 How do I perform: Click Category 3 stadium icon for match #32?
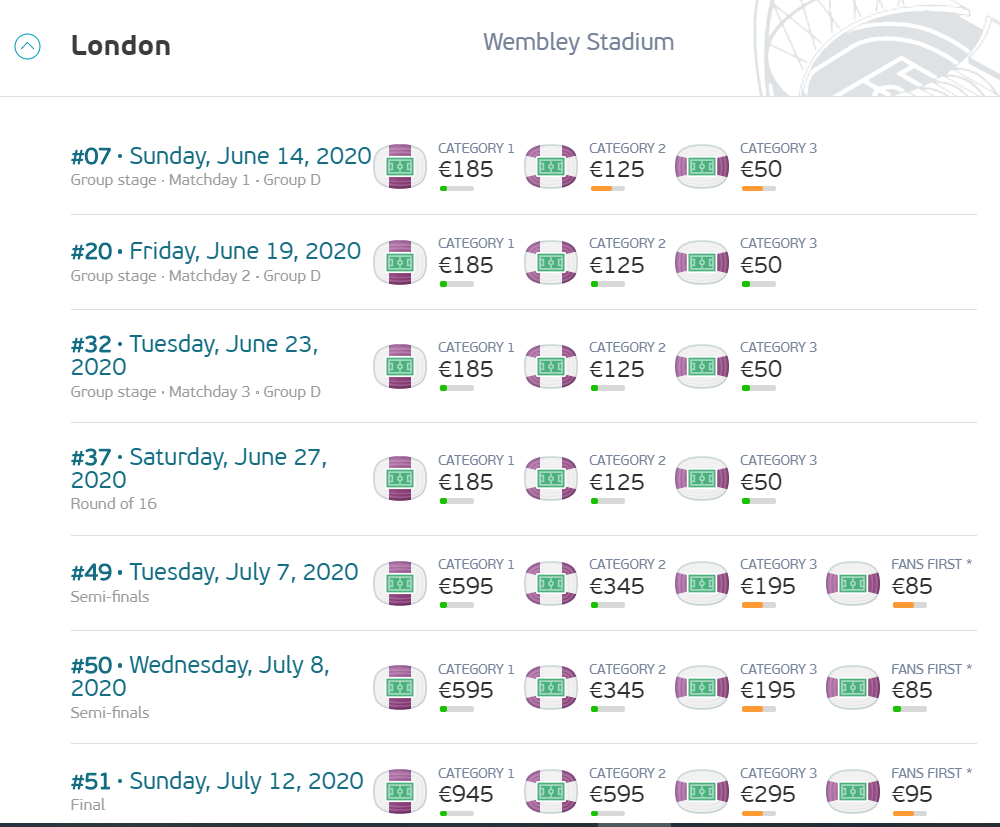pos(702,367)
